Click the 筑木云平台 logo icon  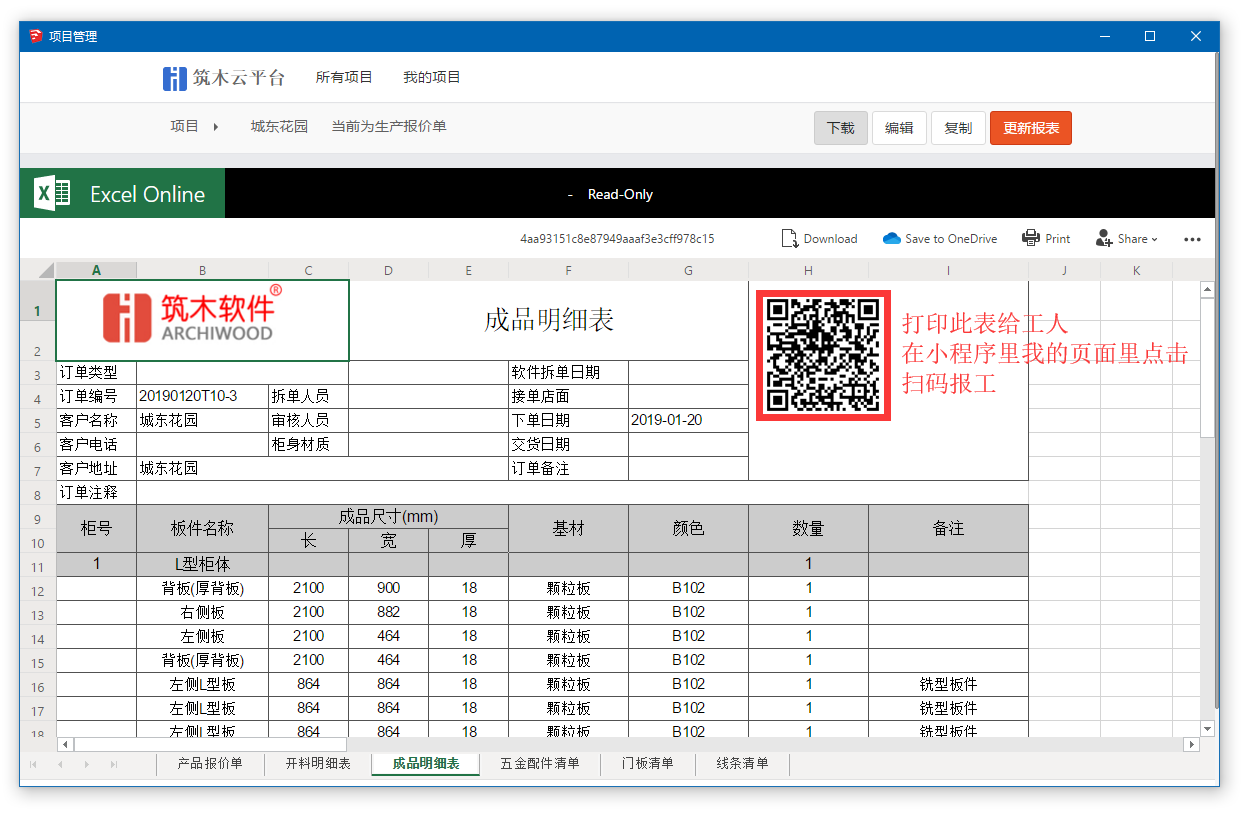175,78
